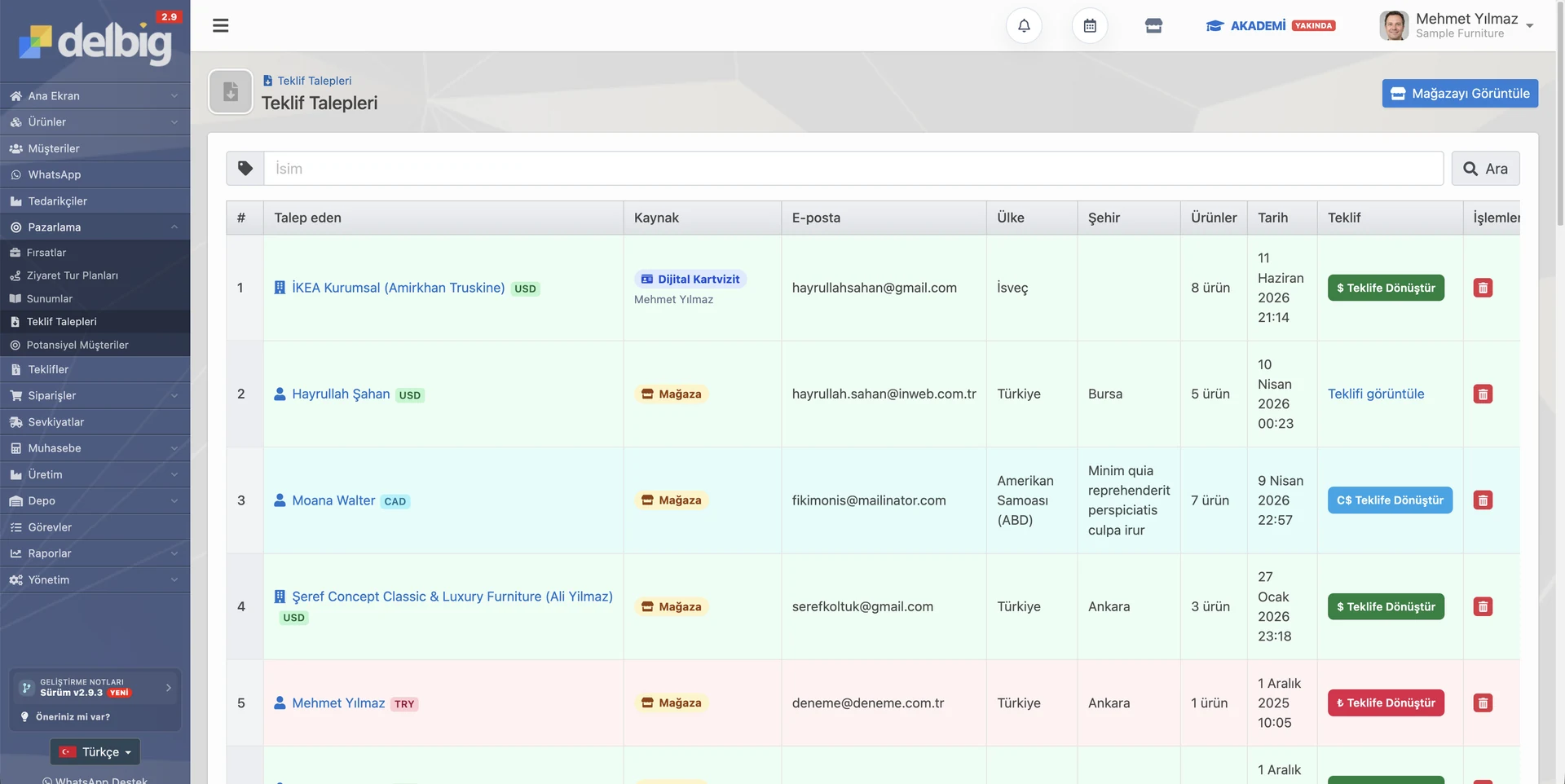1565x784 pixels.
Task: Open WhatsApp in sidebar
Action: (95, 174)
